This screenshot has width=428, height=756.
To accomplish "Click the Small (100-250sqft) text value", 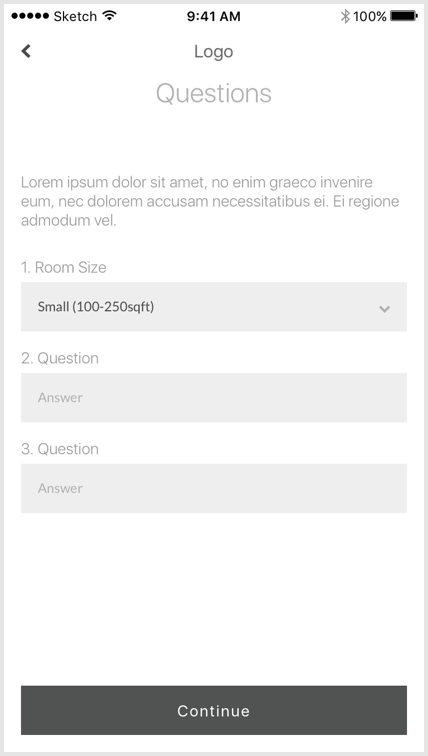I will [x=96, y=307].
